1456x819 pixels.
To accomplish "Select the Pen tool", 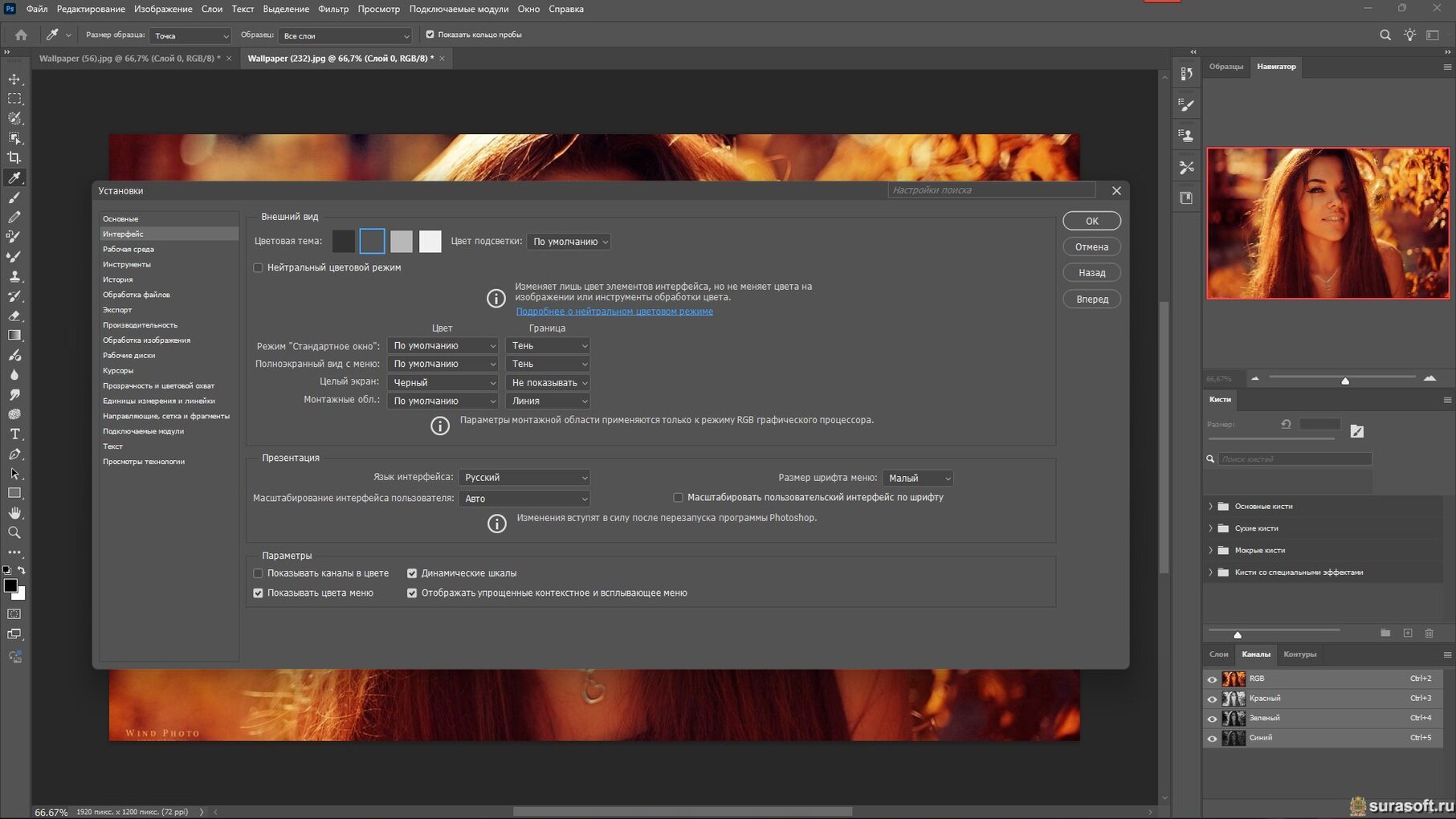I will 14,454.
